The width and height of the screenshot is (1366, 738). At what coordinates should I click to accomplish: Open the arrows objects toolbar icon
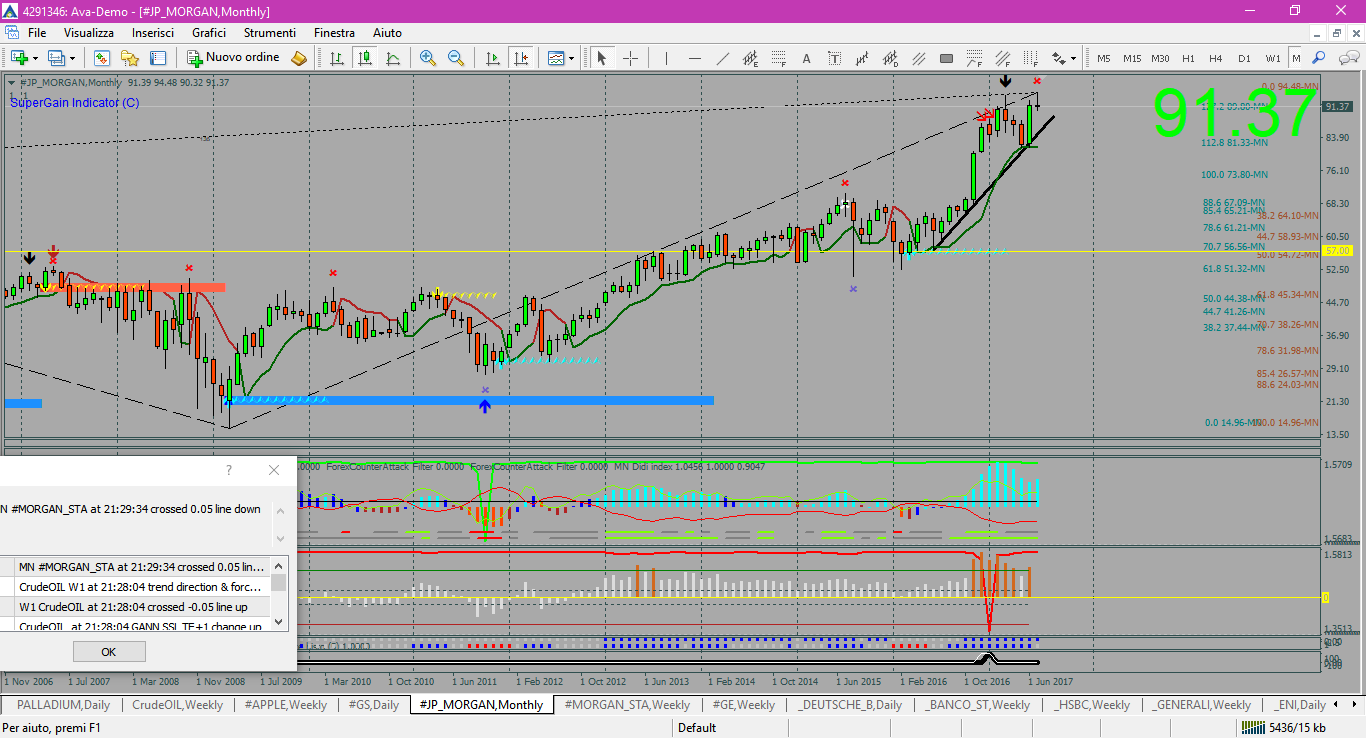tap(1058, 58)
